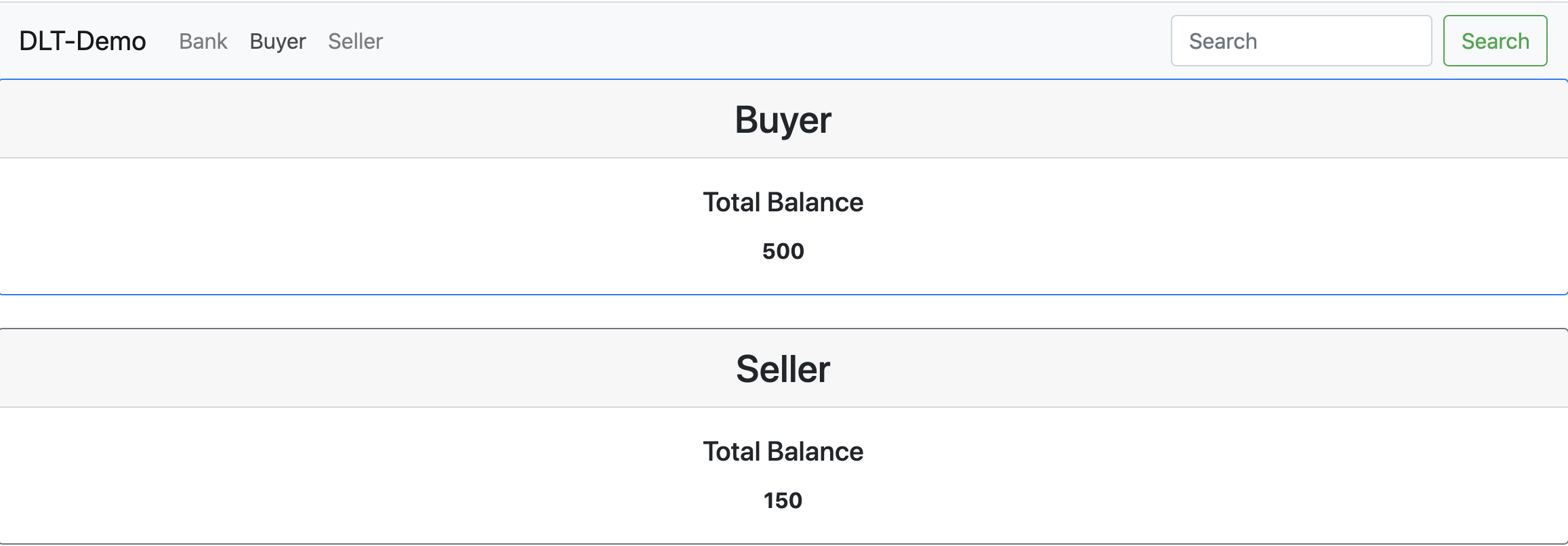Click blank gap between Buyer and Seller cards
1568x546 pixels.
(x=783, y=312)
